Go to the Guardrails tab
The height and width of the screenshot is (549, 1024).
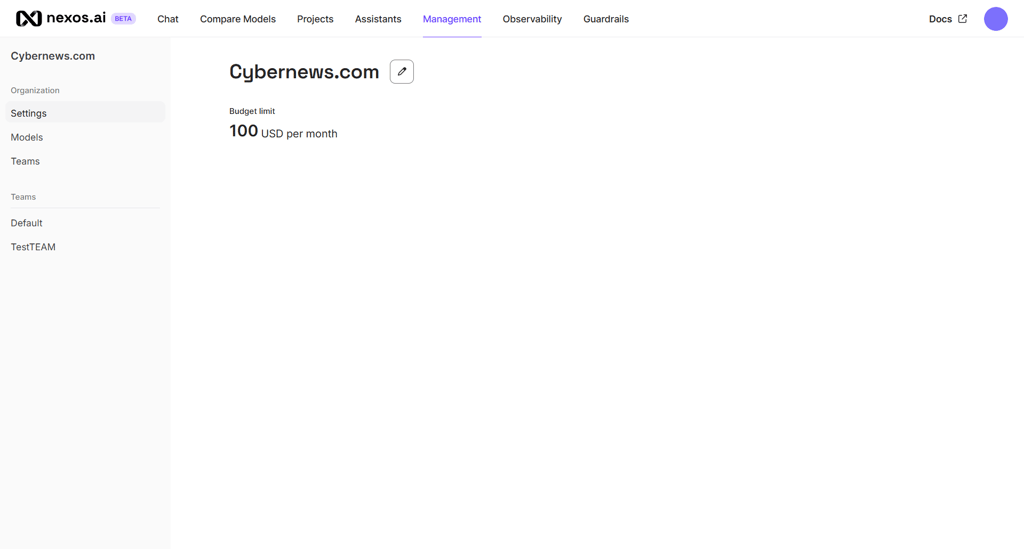pos(606,19)
